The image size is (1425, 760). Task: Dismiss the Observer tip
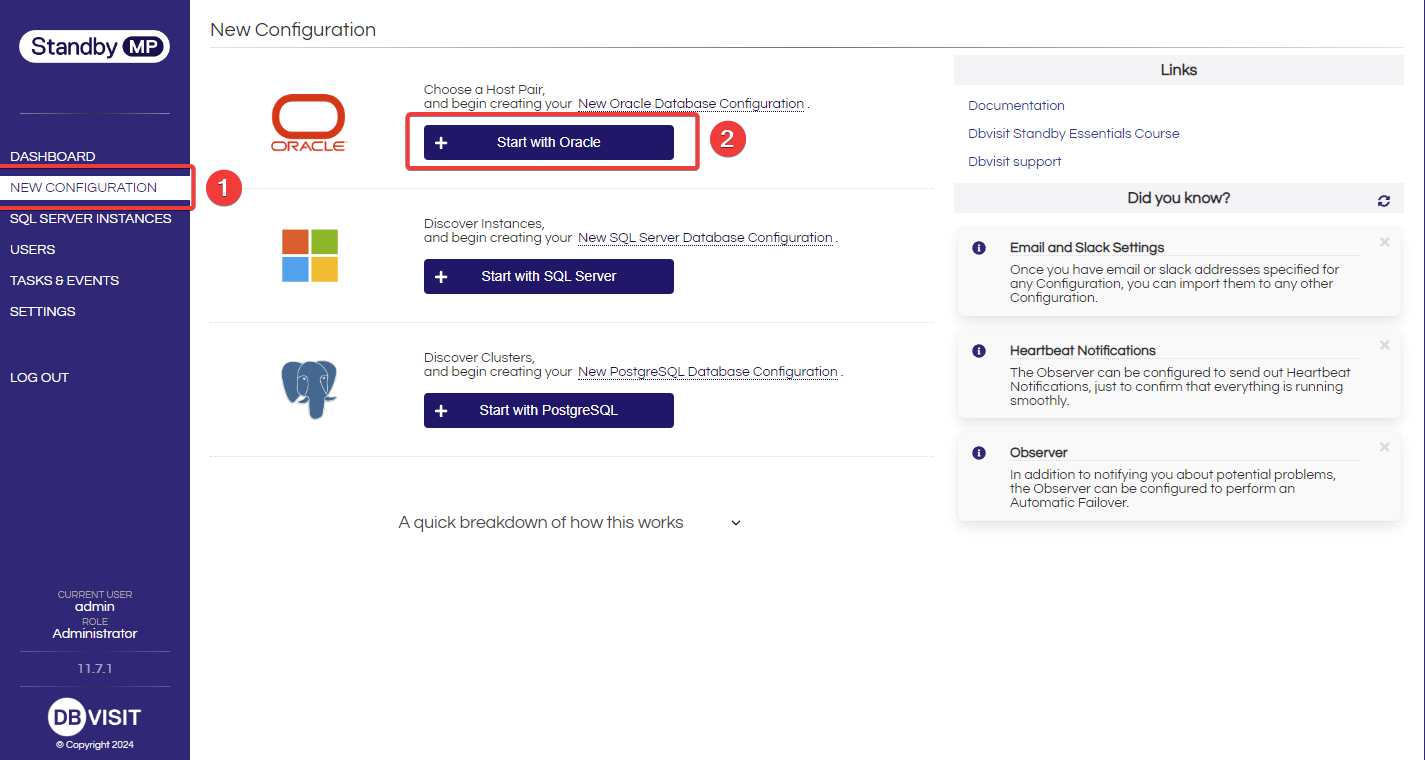click(1385, 447)
